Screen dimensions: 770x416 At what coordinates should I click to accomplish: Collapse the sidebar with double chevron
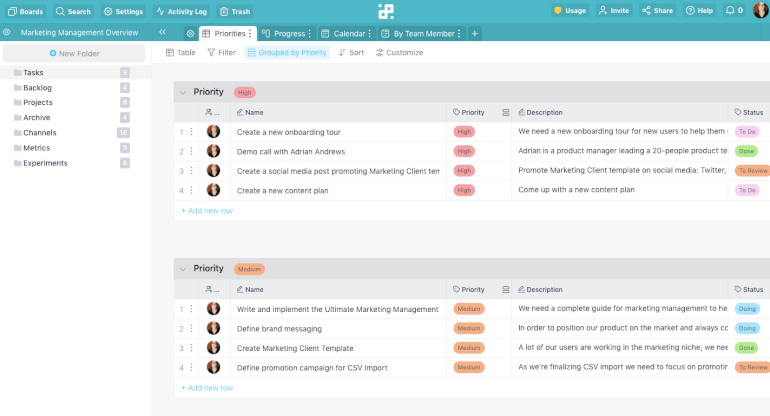click(x=162, y=33)
